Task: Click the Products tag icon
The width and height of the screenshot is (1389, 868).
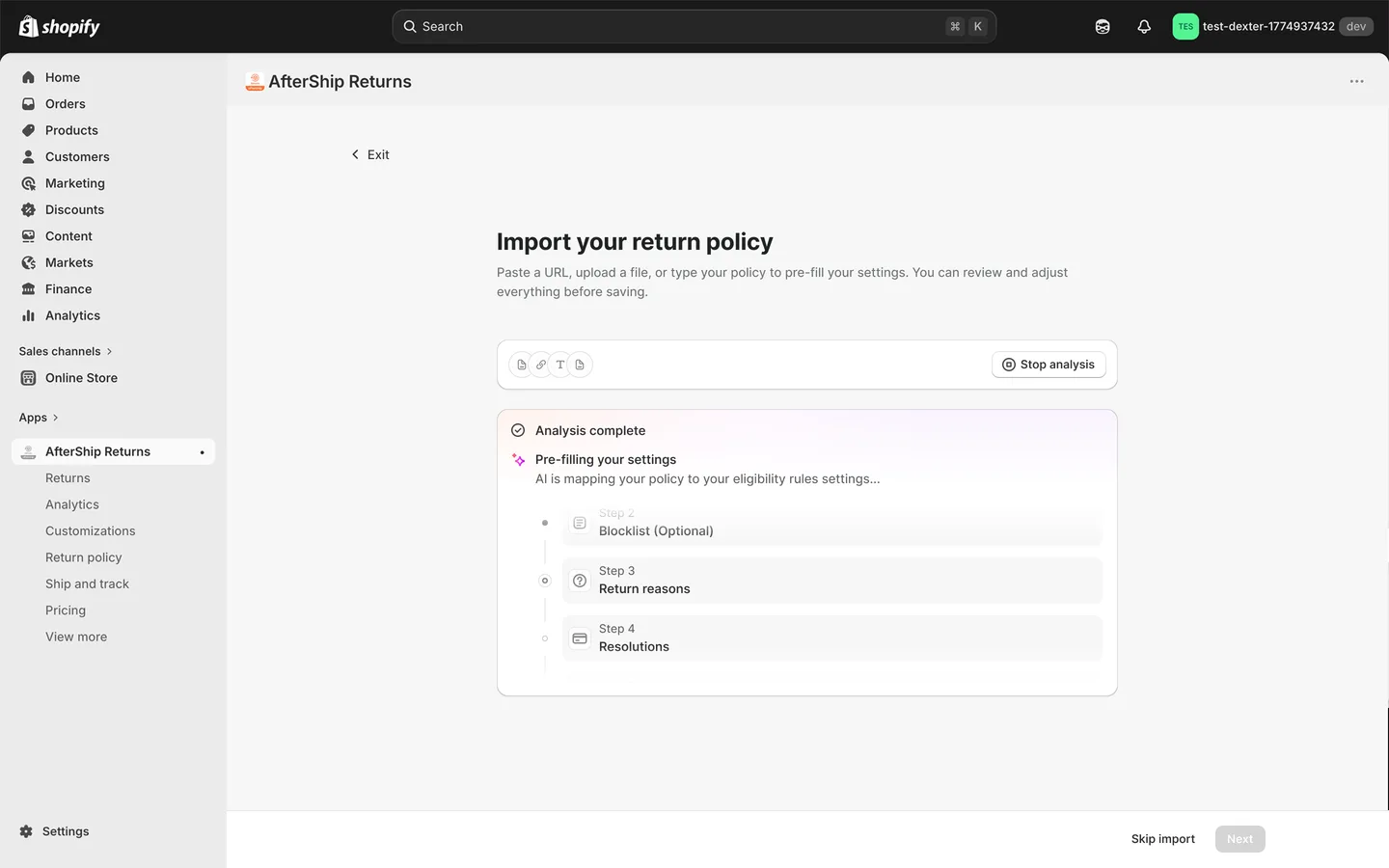Action: (29, 130)
